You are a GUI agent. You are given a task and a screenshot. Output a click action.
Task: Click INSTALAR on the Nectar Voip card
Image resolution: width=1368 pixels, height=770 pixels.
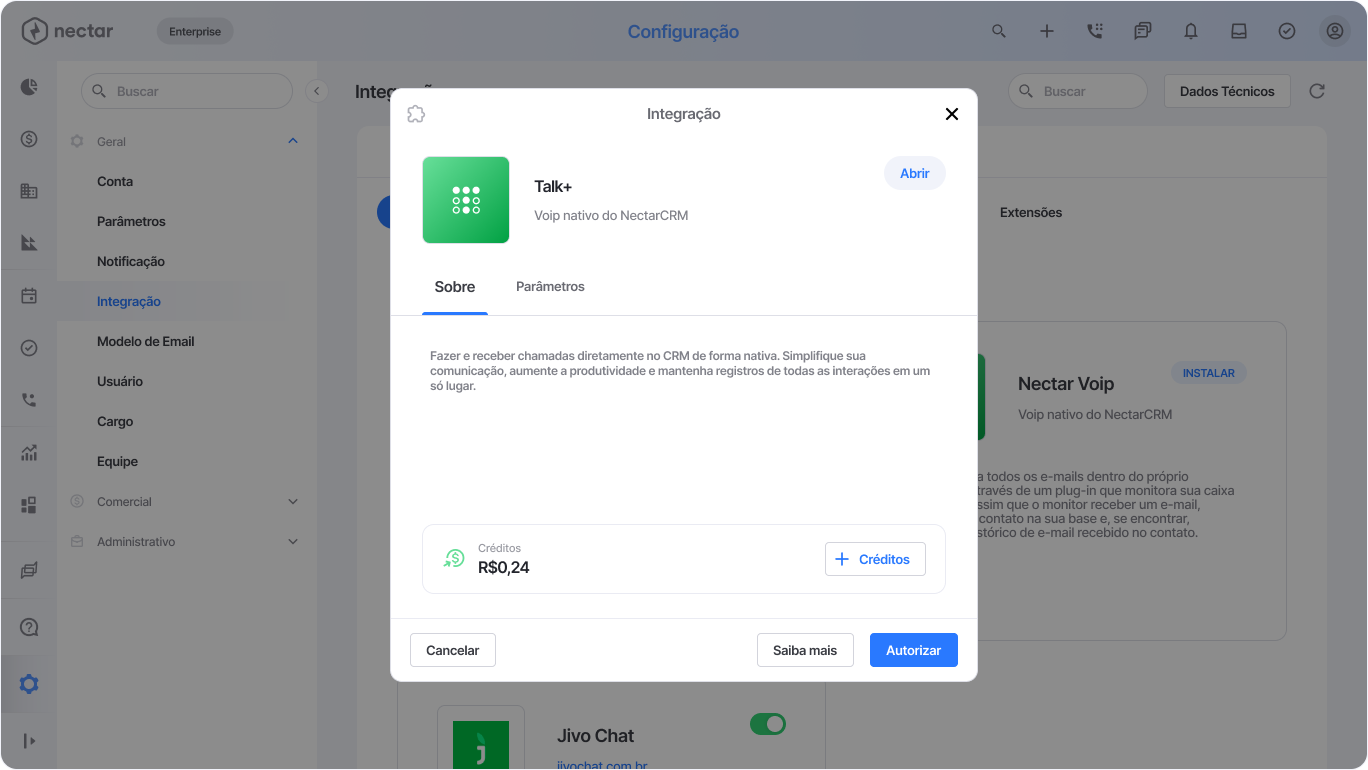click(1209, 373)
